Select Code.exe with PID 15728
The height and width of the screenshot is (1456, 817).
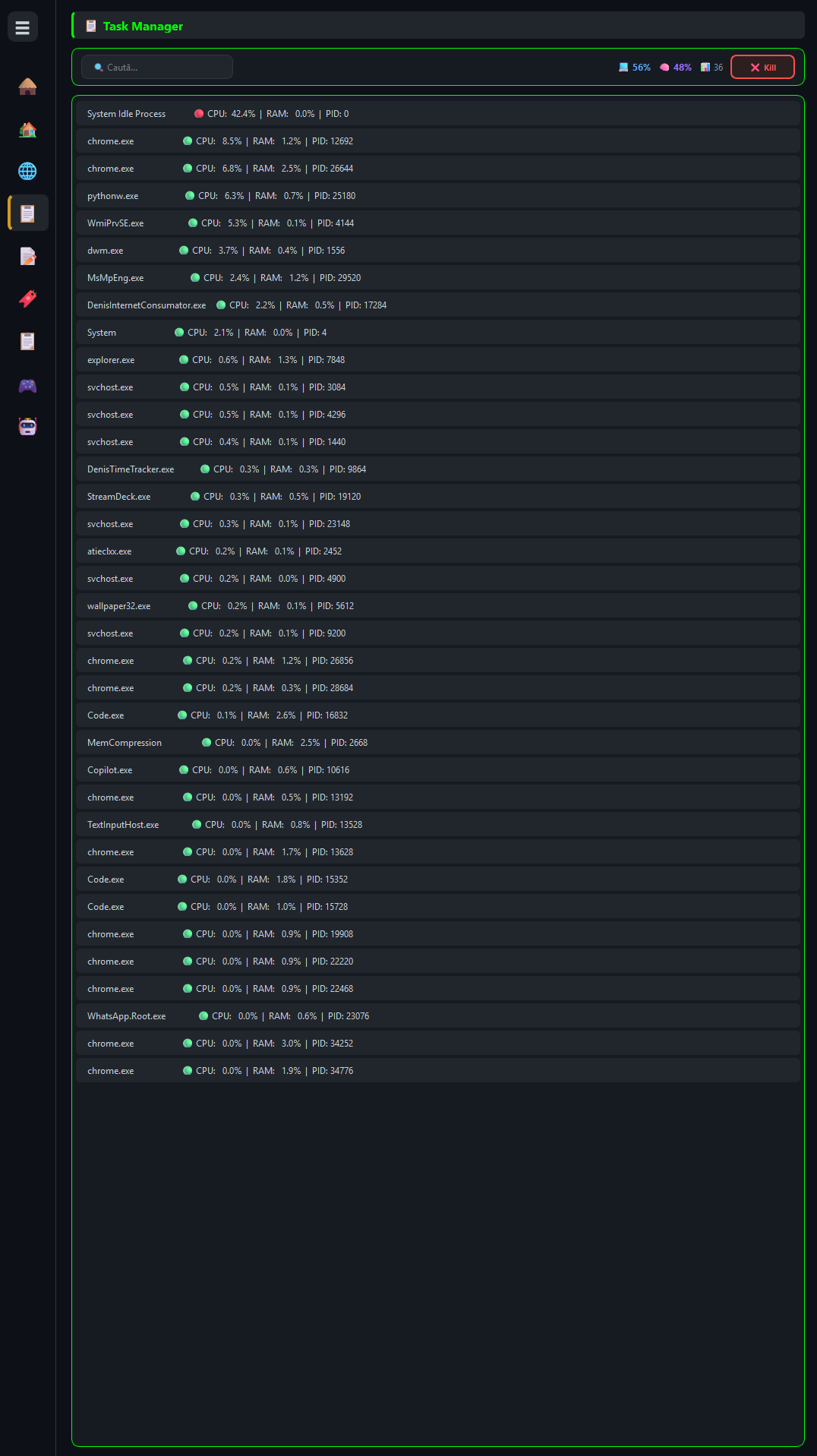click(438, 907)
